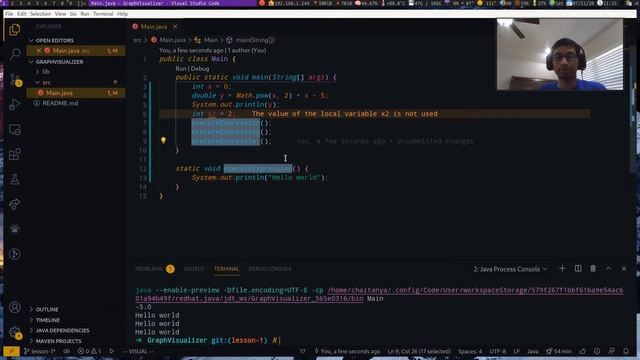
Task: Click the notifications bell in status bar
Action: pos(626,351)
